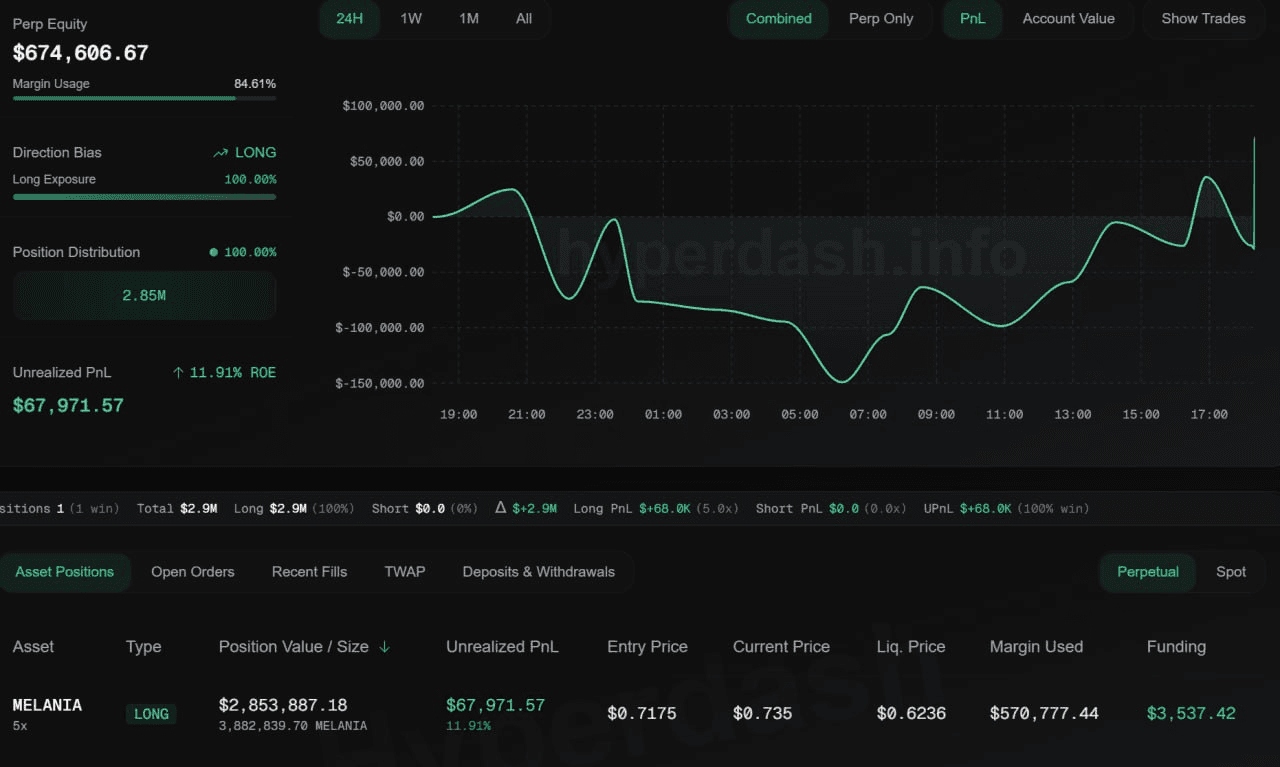
Task: Click the Liq. Price column header
Action: [911, 647]
